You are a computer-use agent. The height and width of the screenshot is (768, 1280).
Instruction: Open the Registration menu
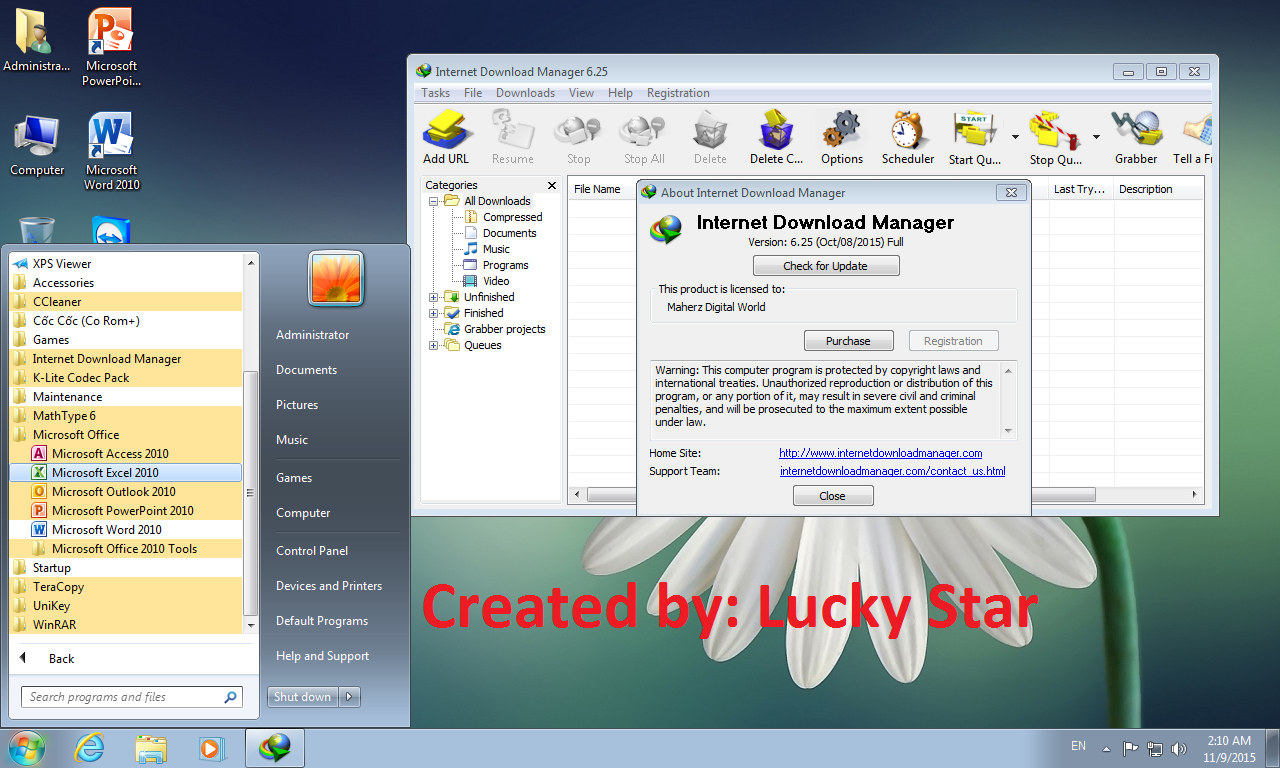pos(678,93)
